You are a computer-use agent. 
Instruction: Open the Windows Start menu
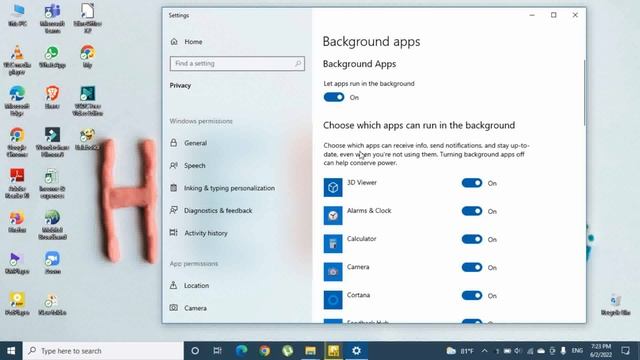[x=11, y=351]
